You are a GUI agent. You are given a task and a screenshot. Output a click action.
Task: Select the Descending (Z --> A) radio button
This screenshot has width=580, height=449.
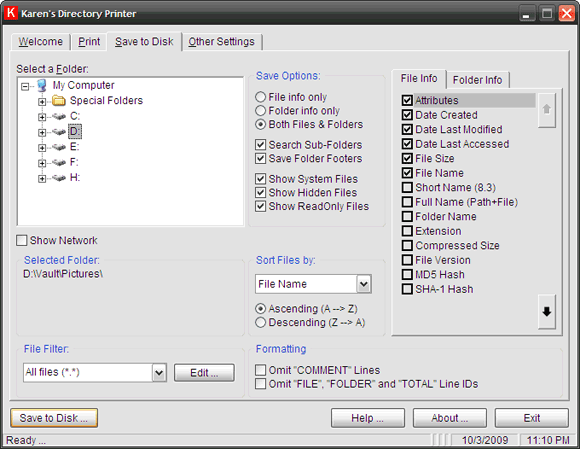(260, 323)
